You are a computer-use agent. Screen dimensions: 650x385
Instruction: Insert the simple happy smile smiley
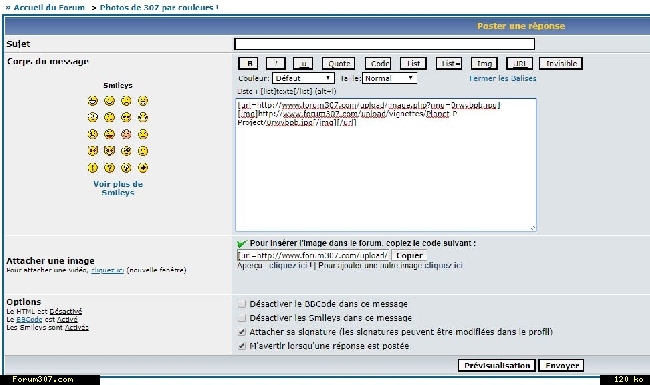(109, 101)
